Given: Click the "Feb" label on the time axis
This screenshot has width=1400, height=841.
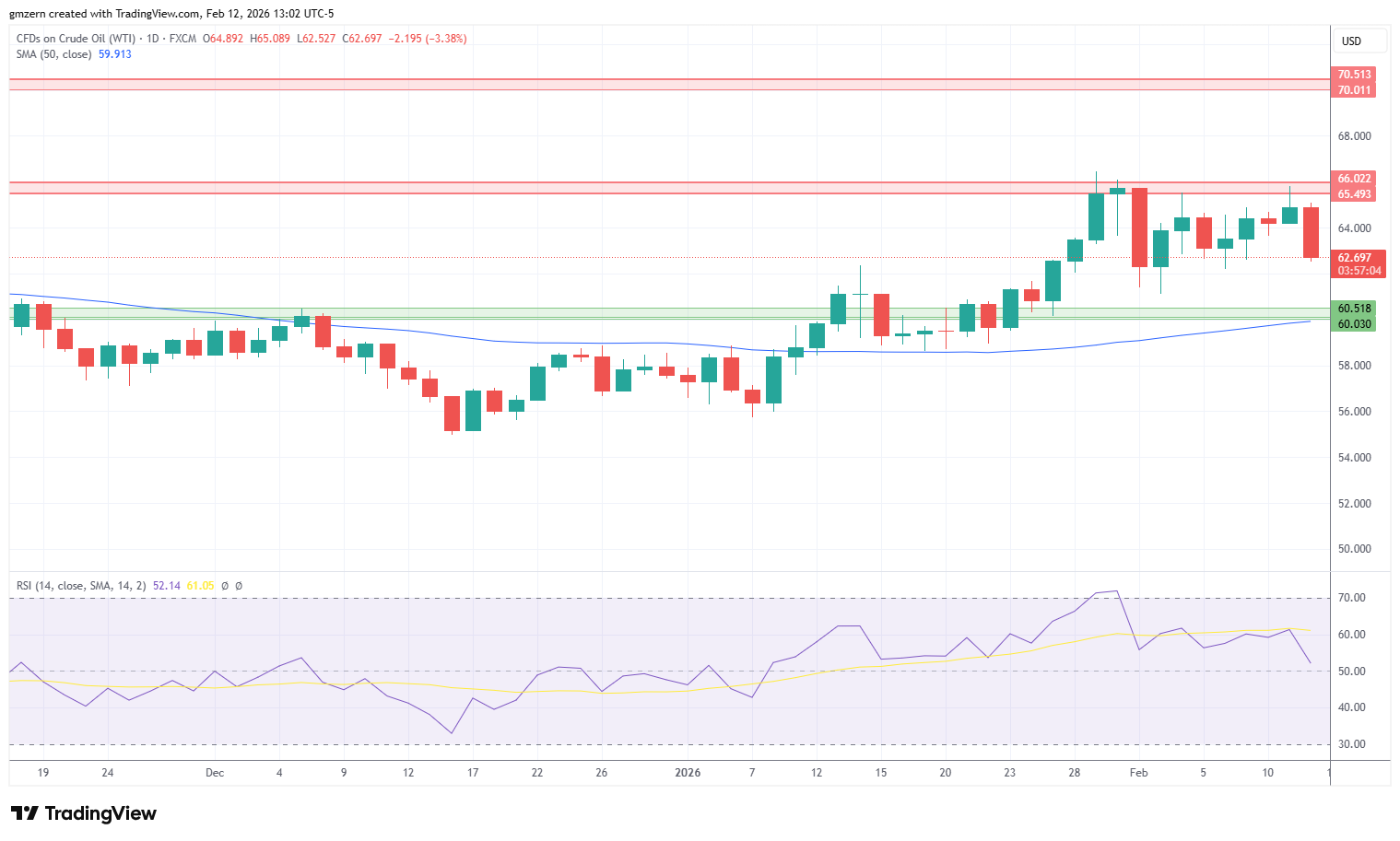Looking at the screenshot, I should tap(1139, 773).
